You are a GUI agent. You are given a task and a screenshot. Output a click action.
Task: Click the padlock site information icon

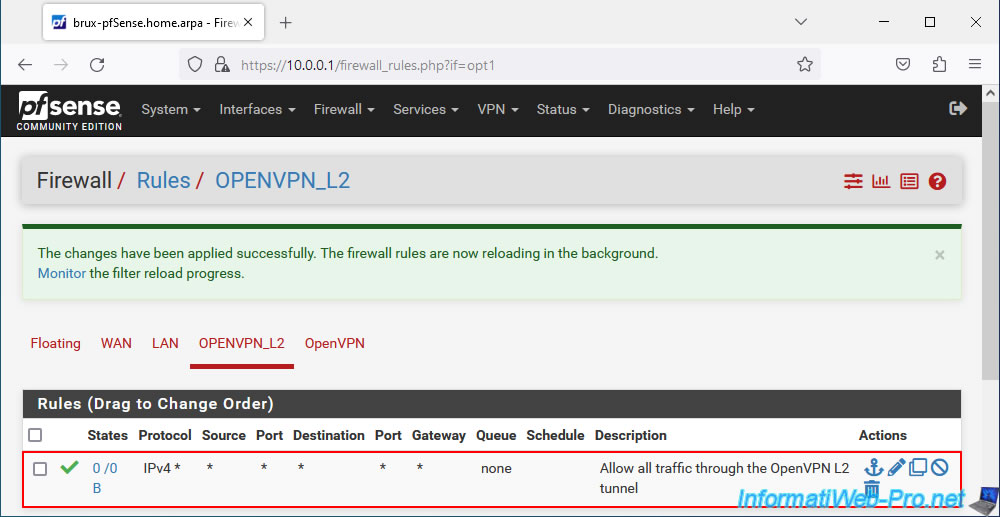[221, 64]
